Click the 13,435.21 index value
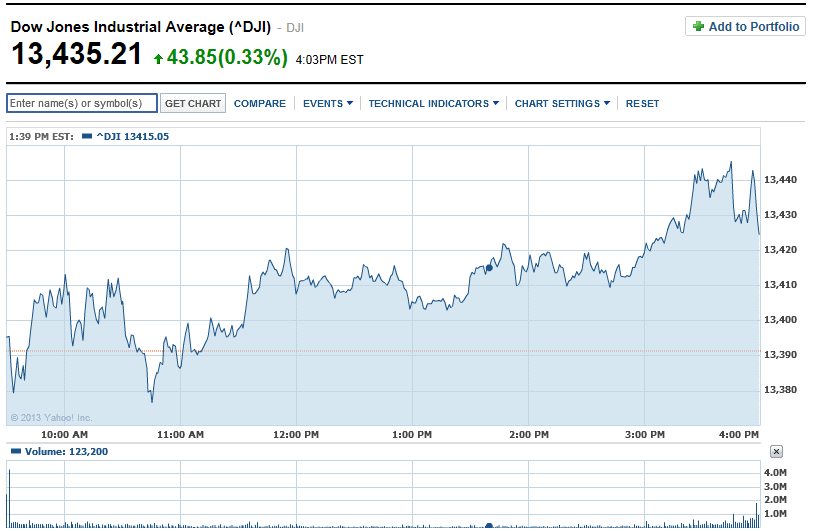This screenshot has width=818, height=531. coord(76,53)
